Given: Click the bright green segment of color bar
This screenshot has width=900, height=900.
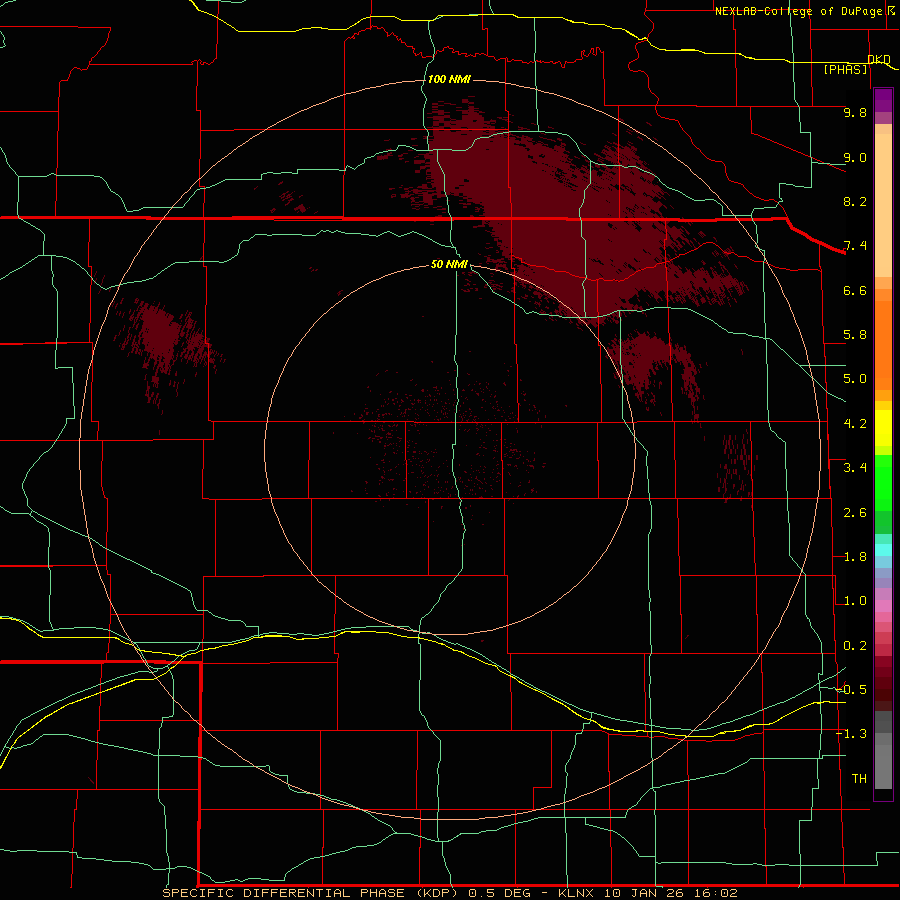Looking at the screenshot, I should [883, 482].
